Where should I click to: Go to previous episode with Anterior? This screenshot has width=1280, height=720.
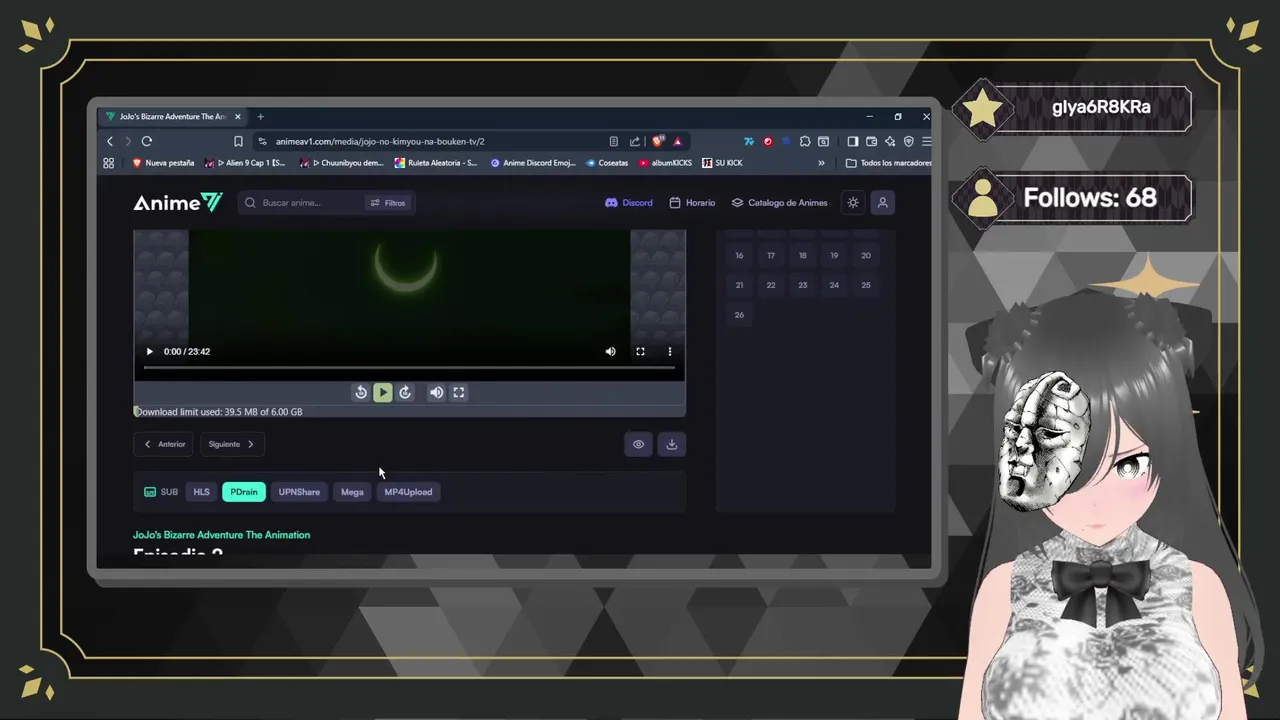[165, 444]
